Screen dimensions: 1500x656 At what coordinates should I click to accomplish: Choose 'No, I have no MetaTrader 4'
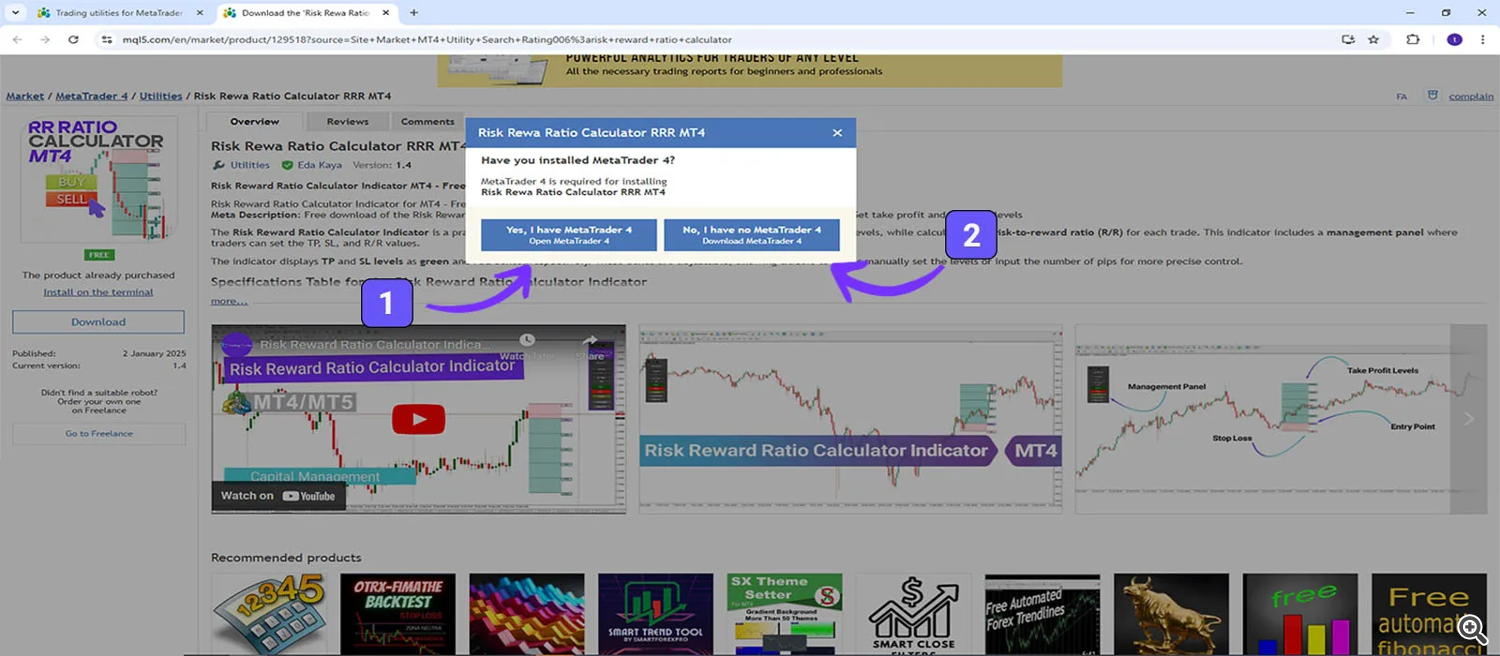point(751,235)
